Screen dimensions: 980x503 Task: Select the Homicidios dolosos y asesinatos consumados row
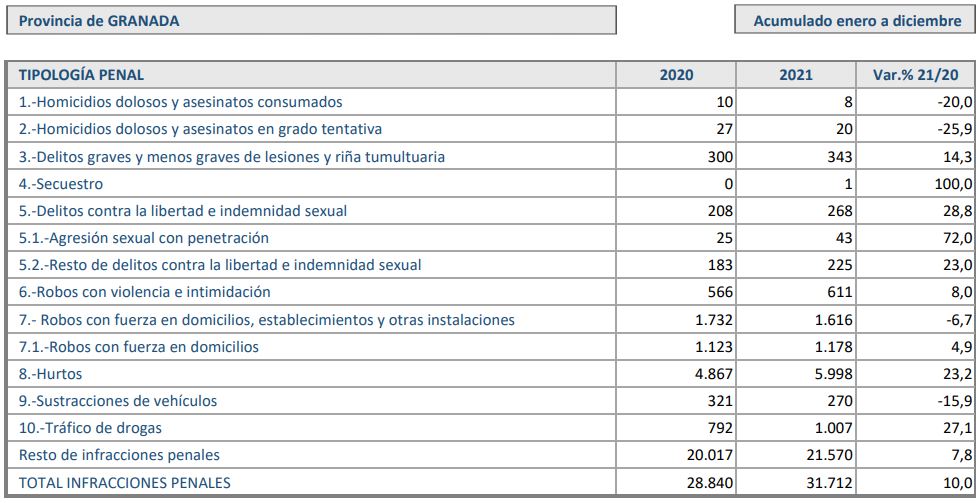point(181,102)
